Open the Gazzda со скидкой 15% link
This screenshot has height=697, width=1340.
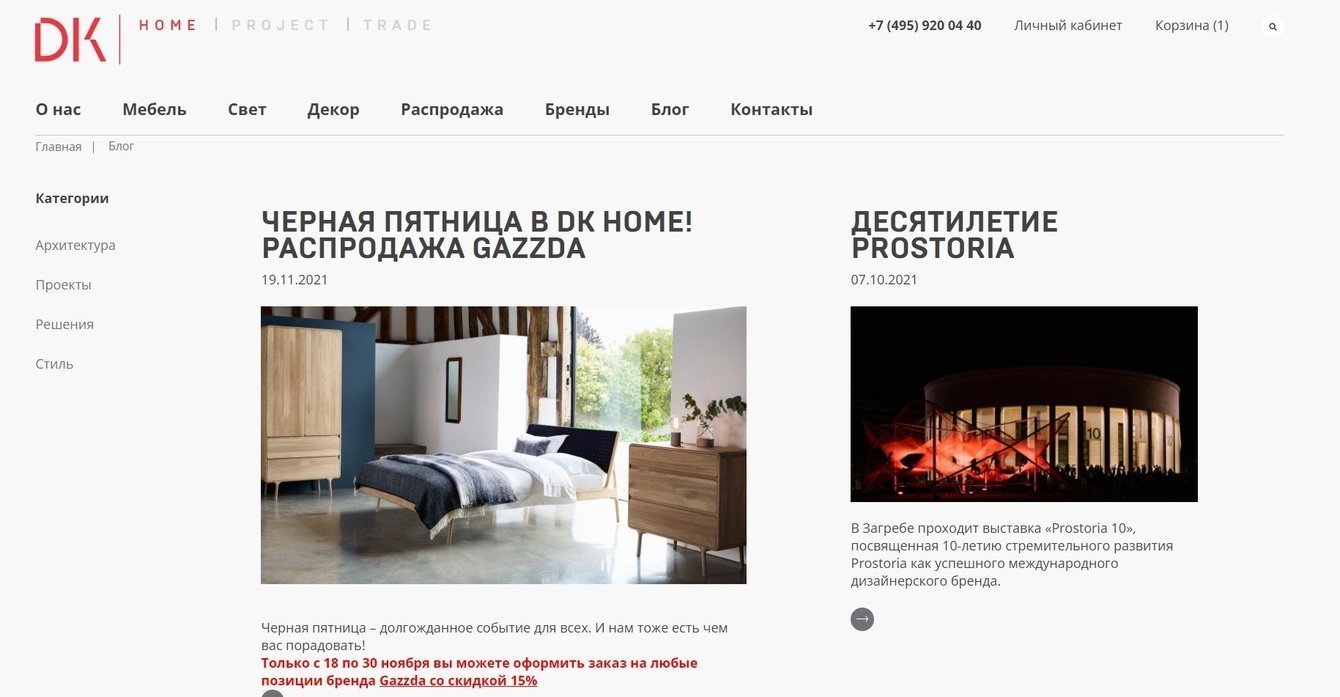tap(458, 680)
